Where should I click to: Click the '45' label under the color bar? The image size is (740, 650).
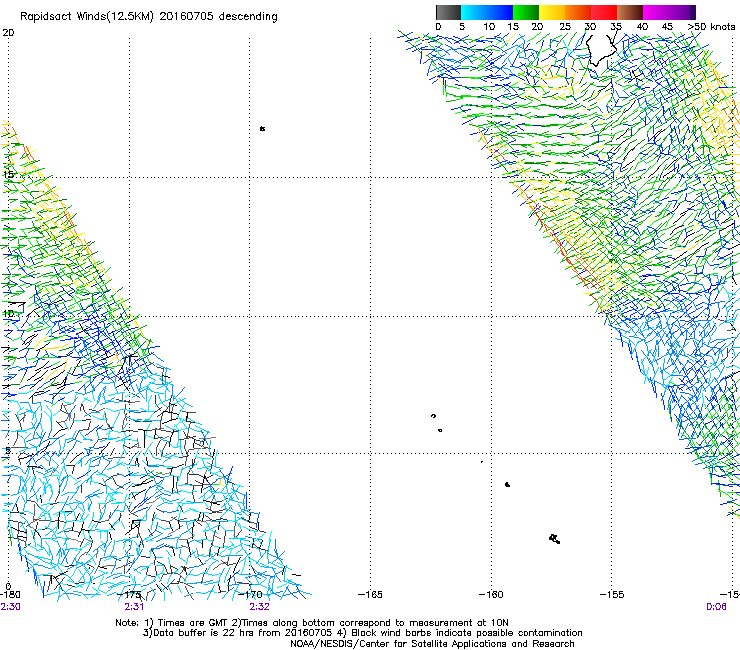pyautogui.click(x=667, y=26)
